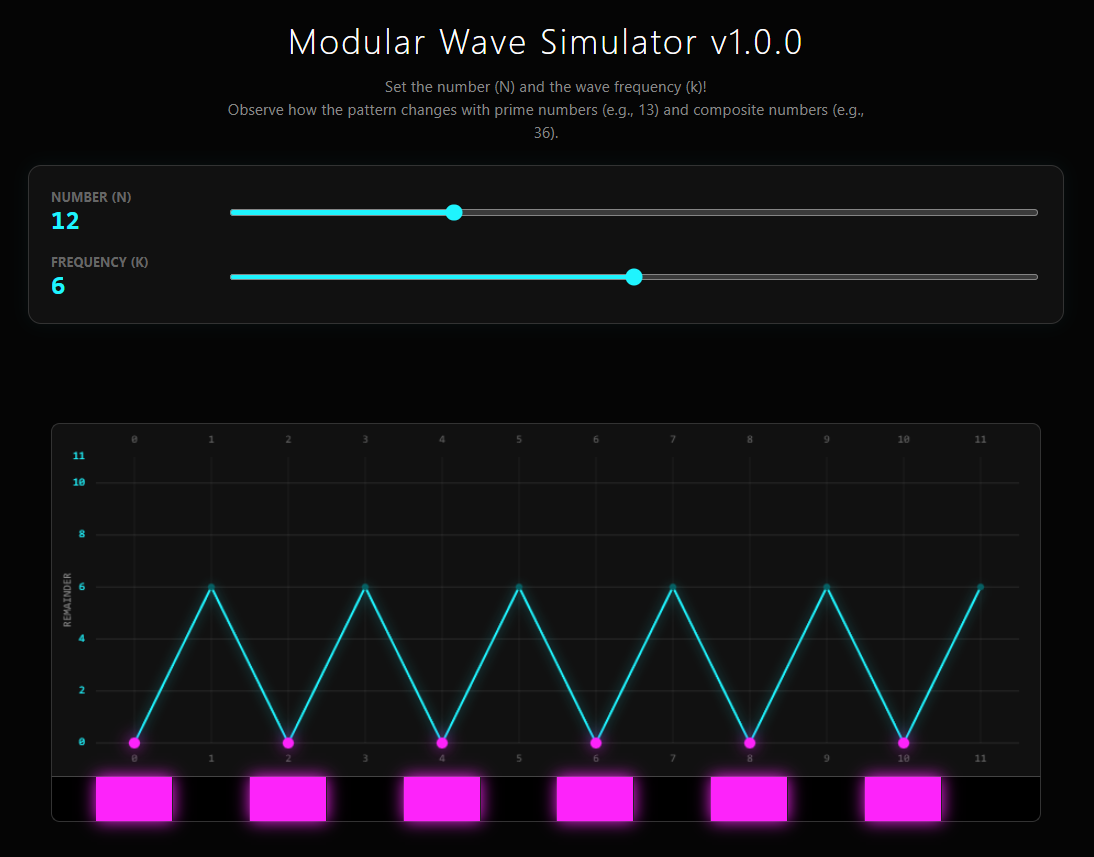Viewport: 1094px width, 857px height.
Task: Click the NUMBER (N) label
Action: [91, 197]
